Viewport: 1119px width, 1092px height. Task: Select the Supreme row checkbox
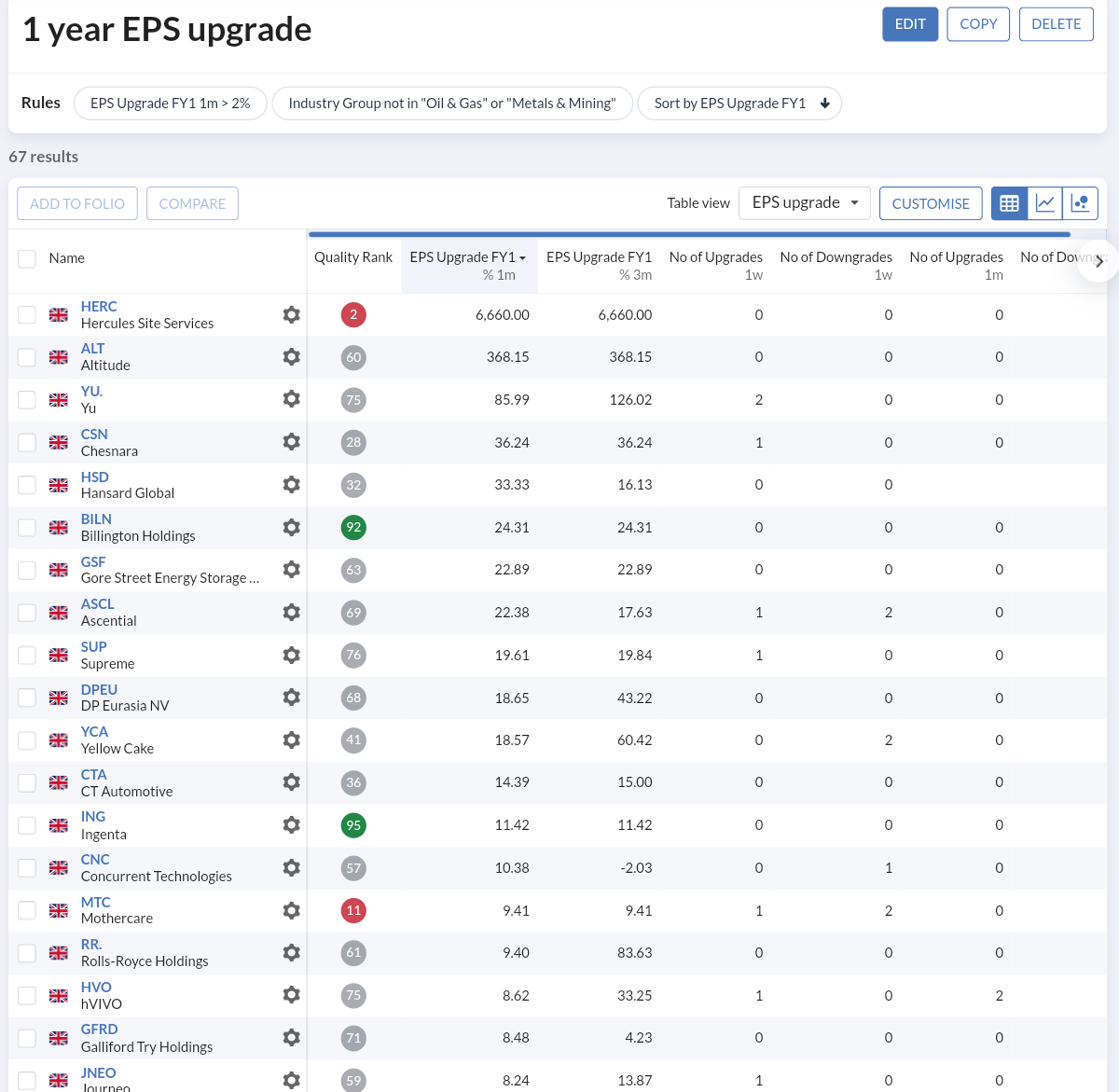pyautogui.click(x=27, y=656)
